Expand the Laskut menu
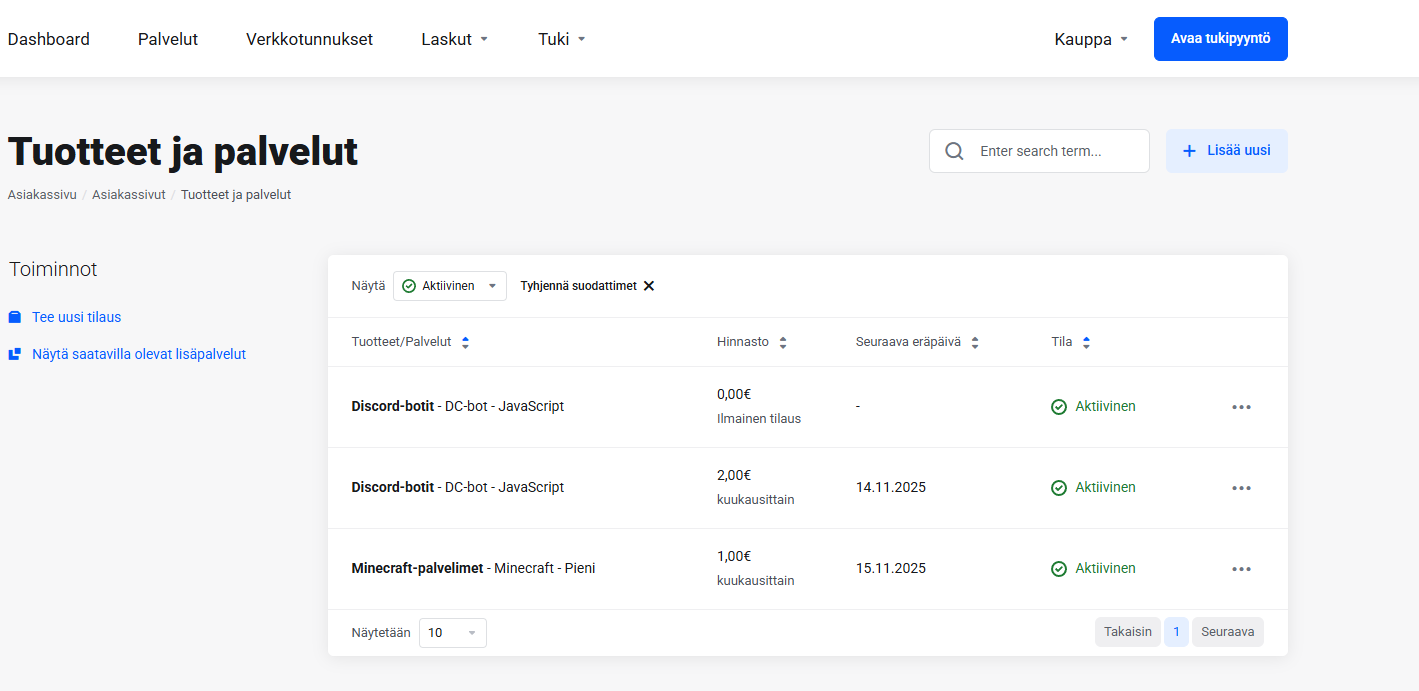 tap(454, 39)
